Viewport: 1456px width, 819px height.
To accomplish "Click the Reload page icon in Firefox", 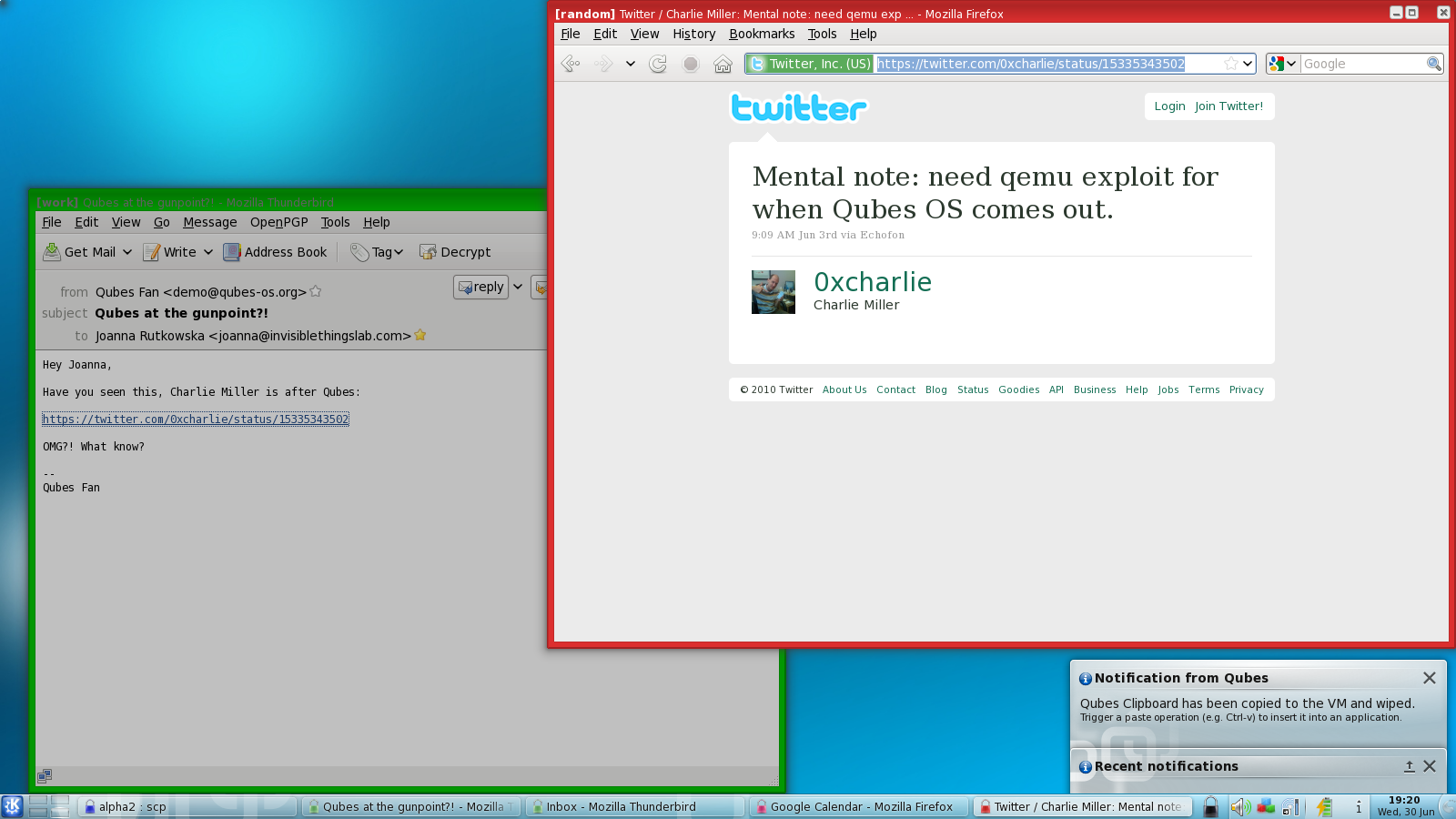I will pos(658,64).
